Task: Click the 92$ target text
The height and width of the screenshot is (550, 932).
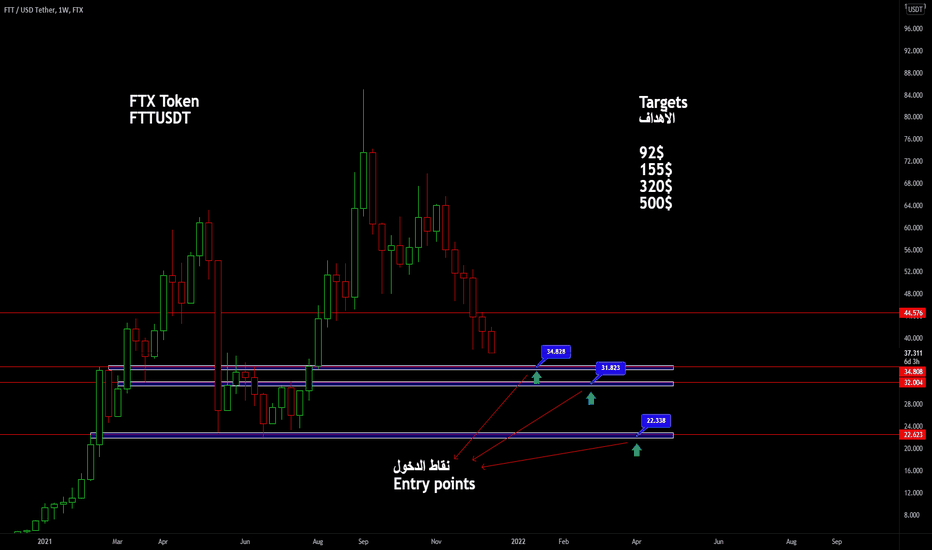Action: (x=651, y=153)
